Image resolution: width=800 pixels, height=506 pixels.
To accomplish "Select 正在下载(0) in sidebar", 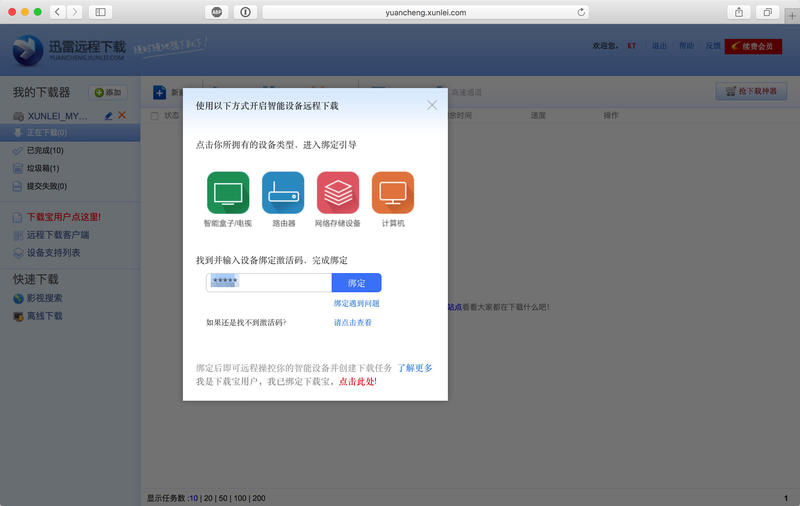I will 70,133.
